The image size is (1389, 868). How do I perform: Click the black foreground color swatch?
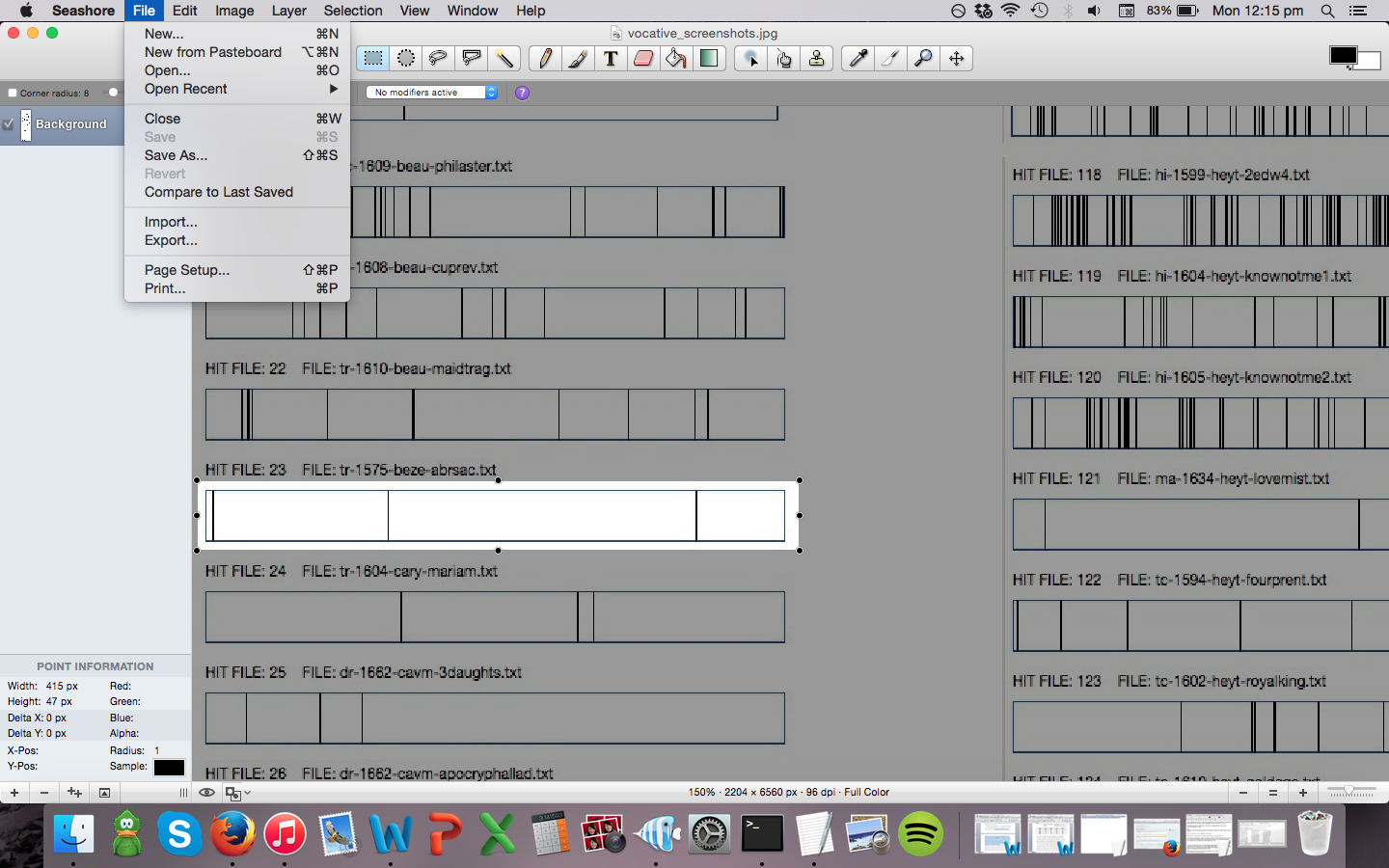tap(1343, 56)
